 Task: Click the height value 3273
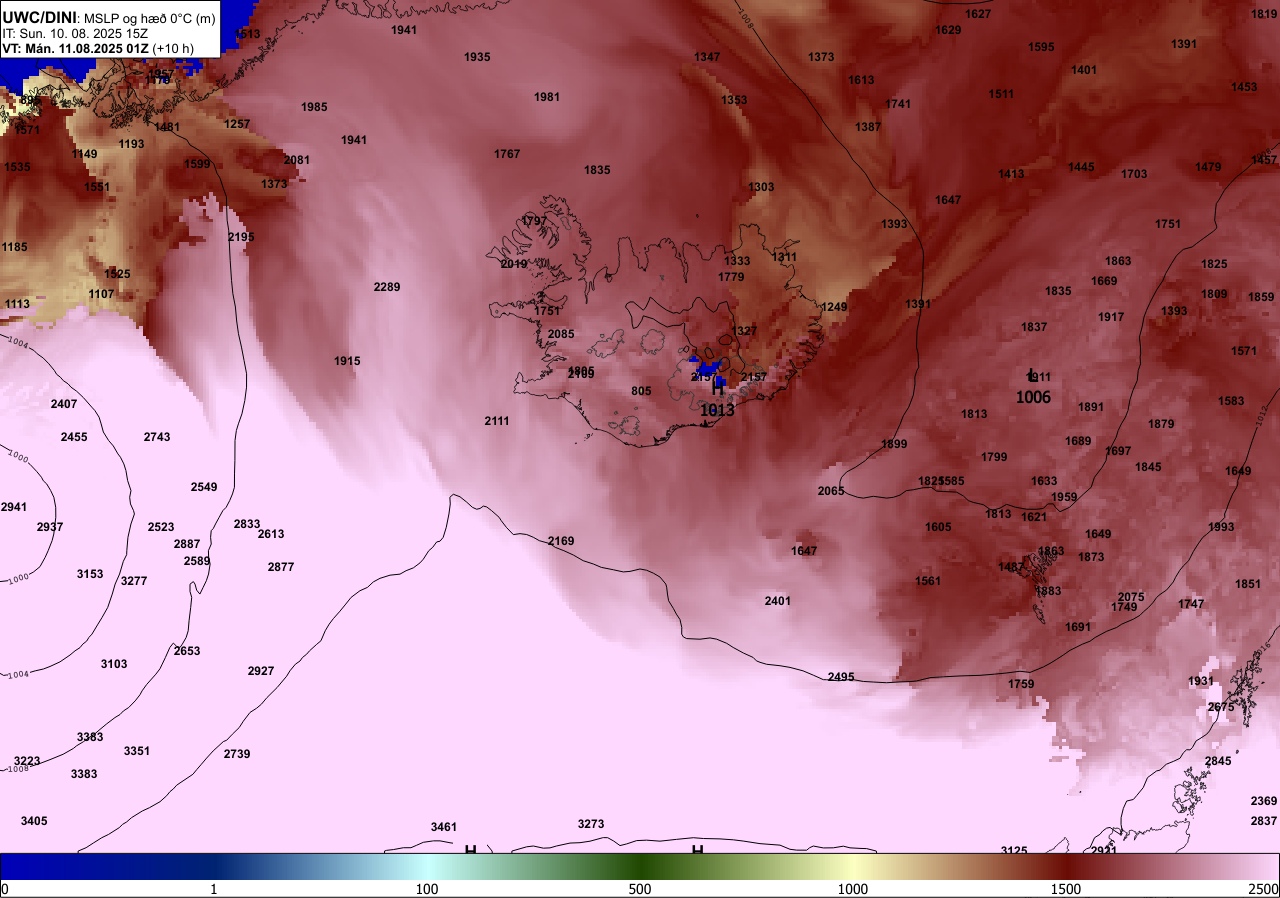[591, 824]
